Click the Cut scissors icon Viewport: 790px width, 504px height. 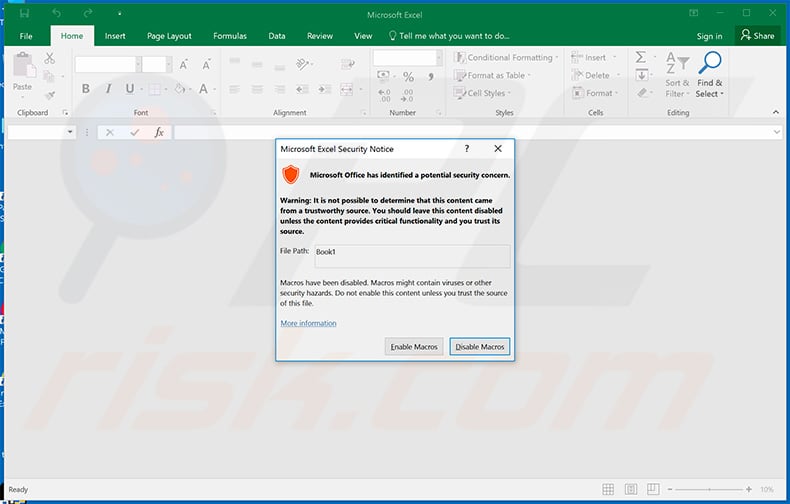[x=49, y=58]
